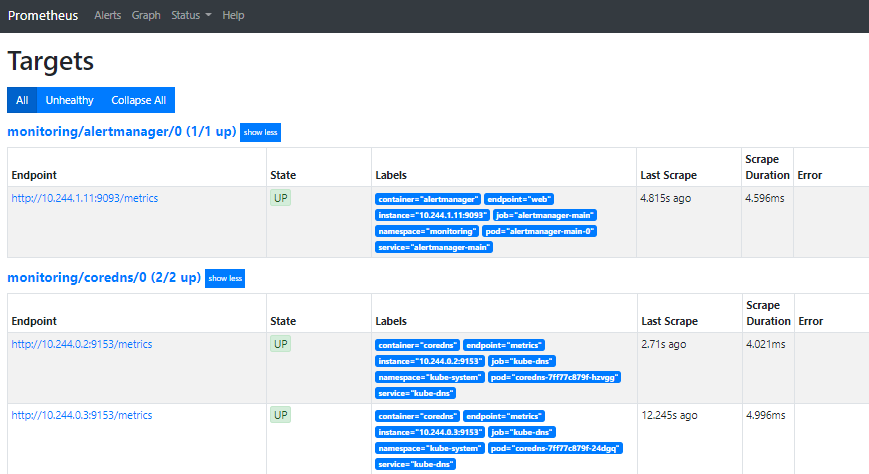Click Labels column header in coredns table
Image resolution: width=869 pixels, height=474 pixels.
391,321
